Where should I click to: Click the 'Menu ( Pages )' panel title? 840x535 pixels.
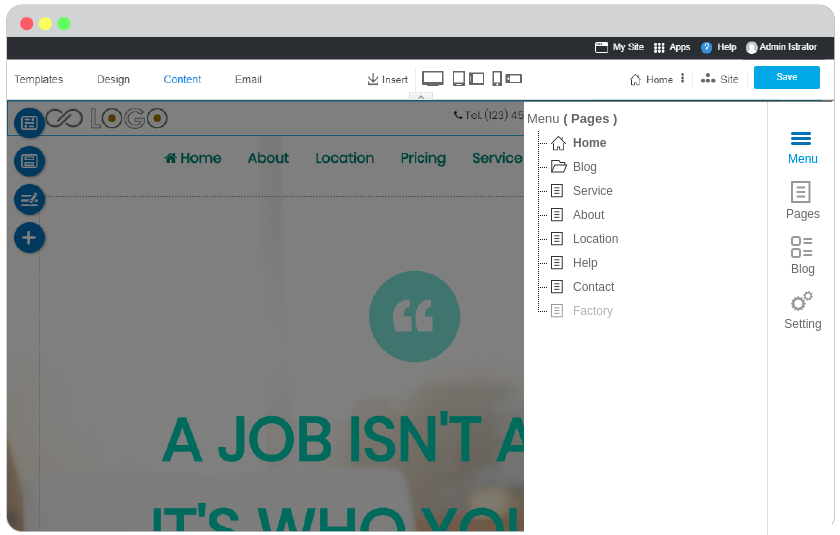(x=572, y=119)
